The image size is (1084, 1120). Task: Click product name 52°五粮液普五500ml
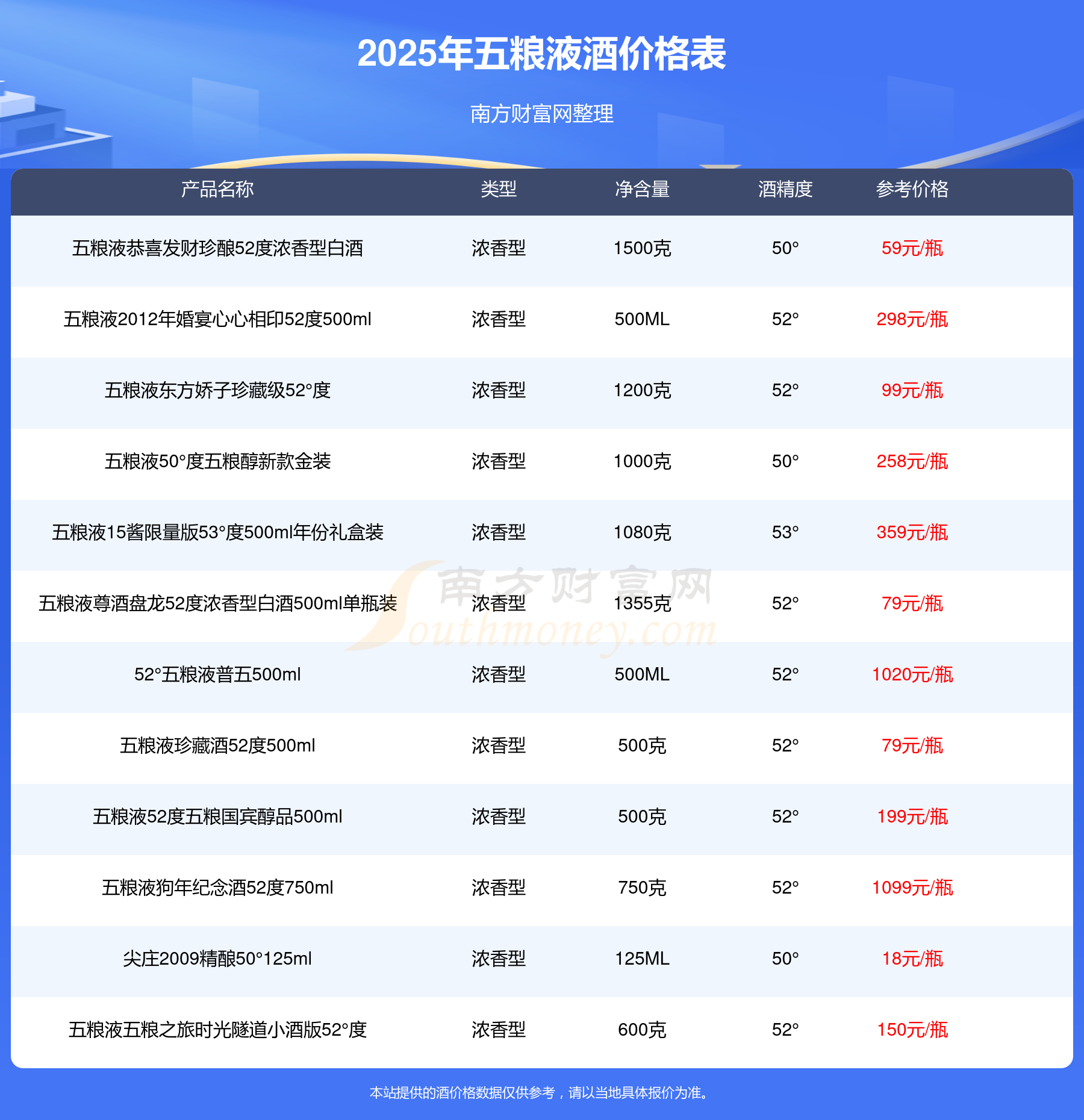(217, 674)
